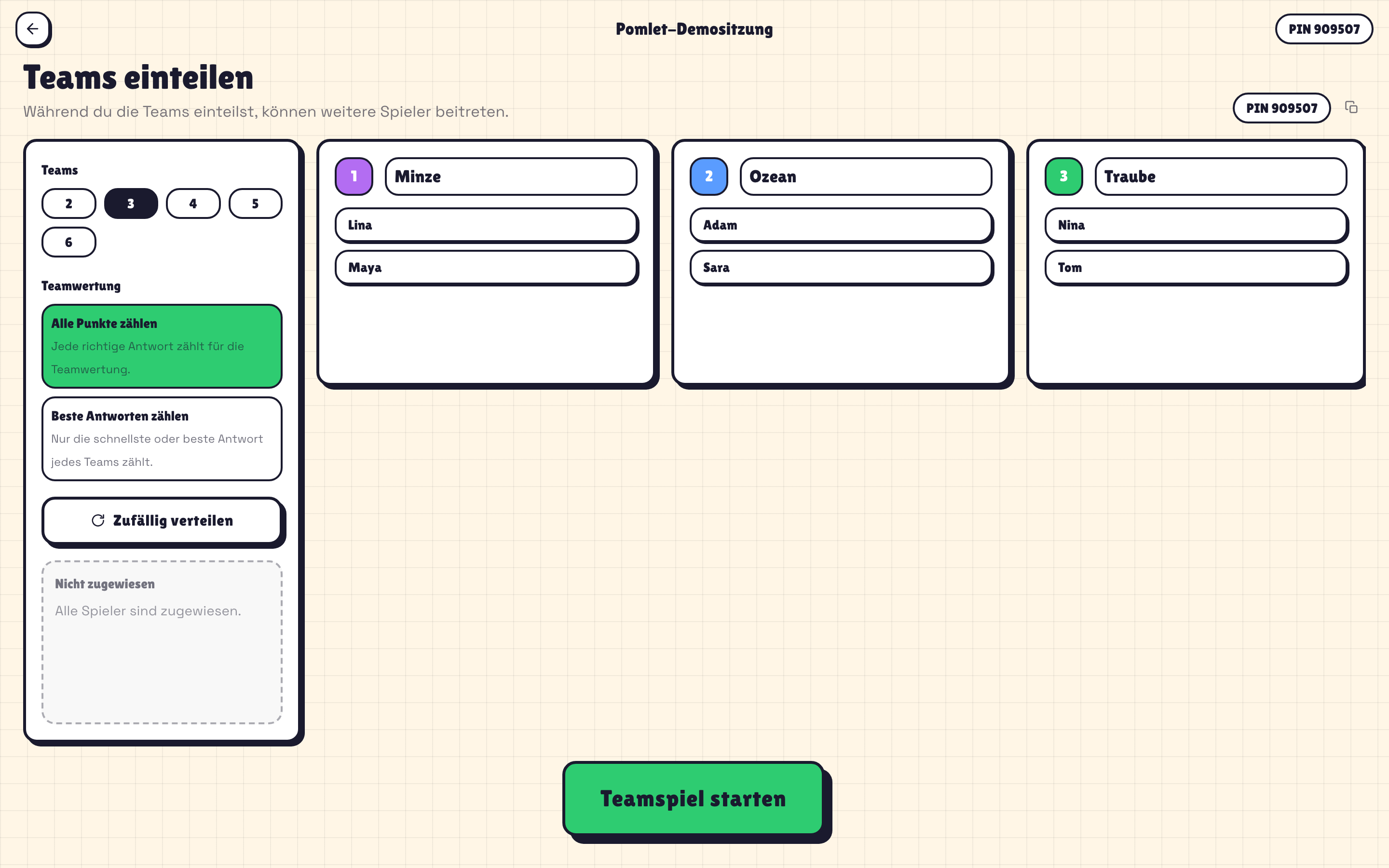Select player Lina in team Minze
Screen dimensions: 1389x868
[x=486, y=225]
